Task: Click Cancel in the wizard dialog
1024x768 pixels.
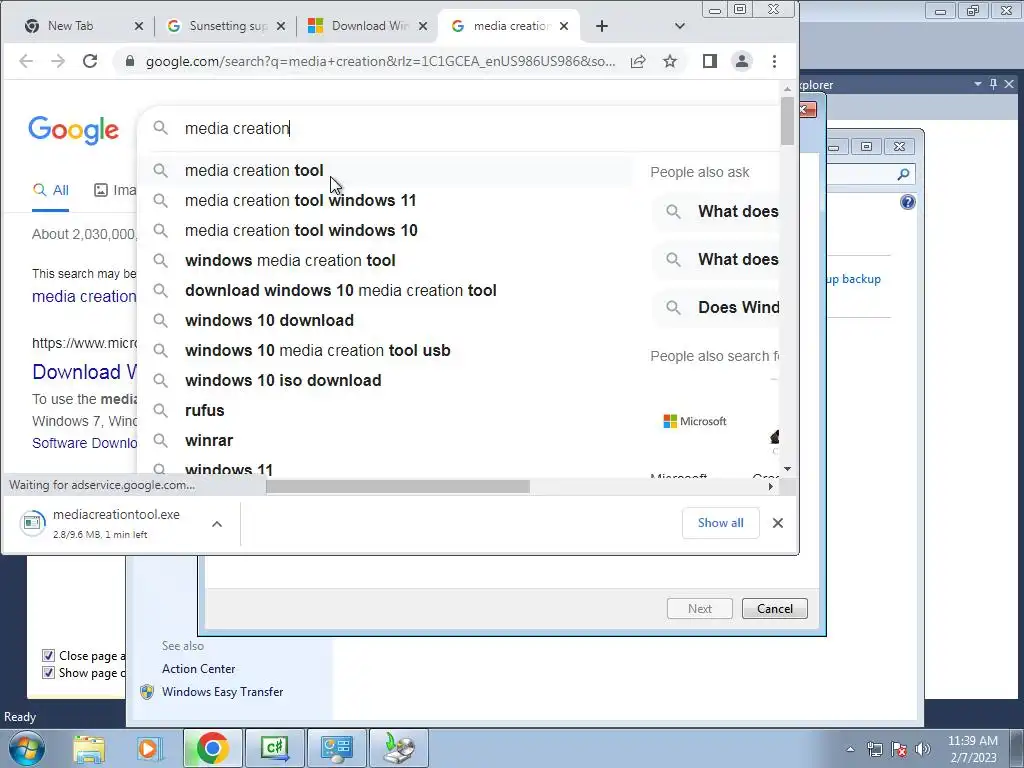Action: coord(775,609)
